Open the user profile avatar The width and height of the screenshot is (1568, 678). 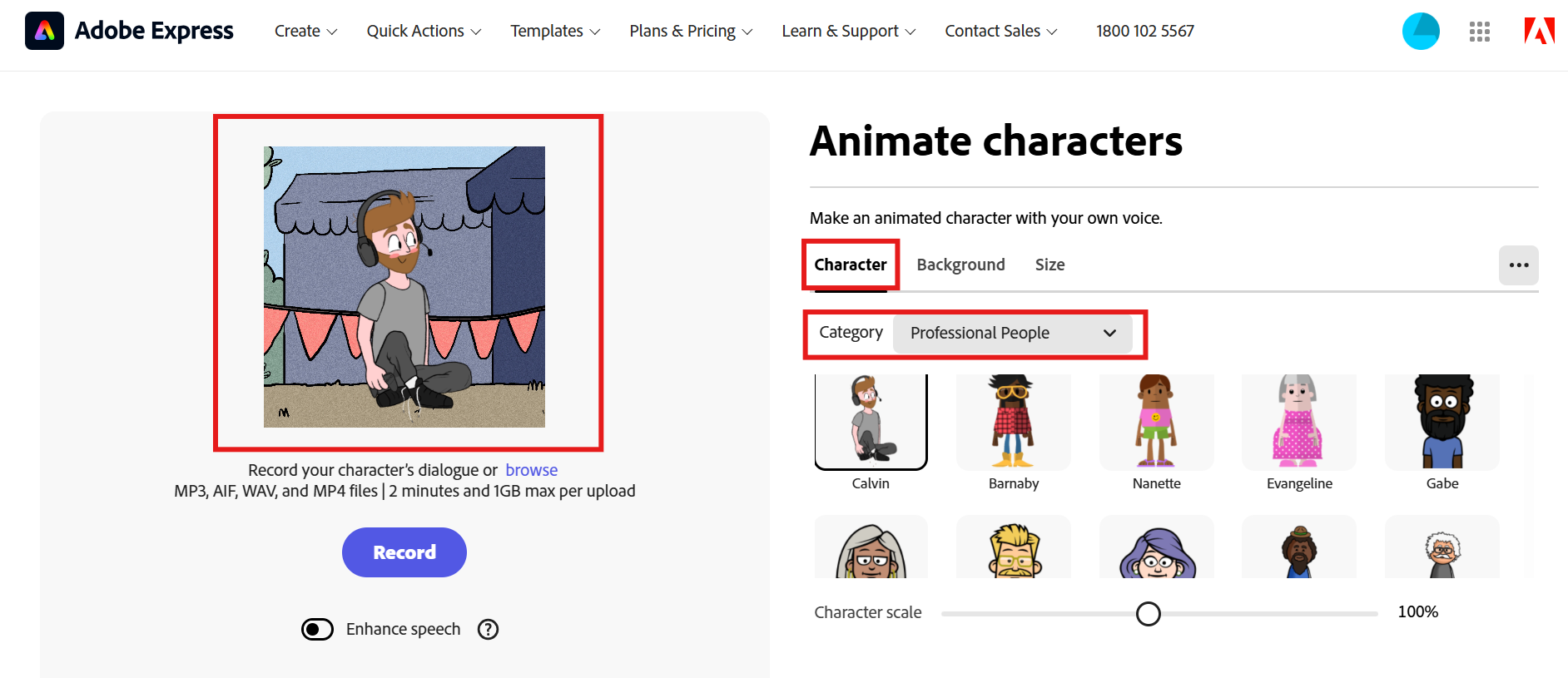click(1421, 32)
